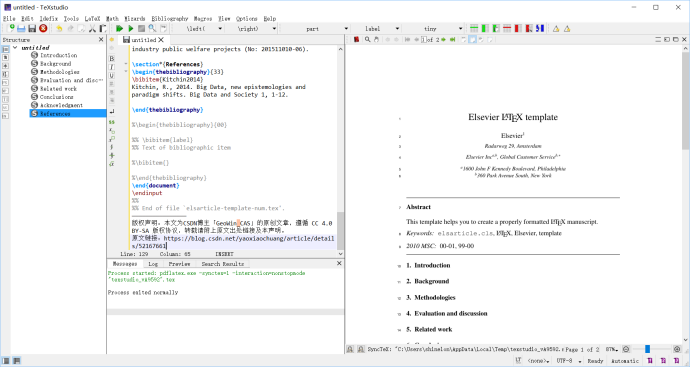Screen dimensions: 691x367
Task: Open the label reference dropdown
Action: click(x=376, y=29)
